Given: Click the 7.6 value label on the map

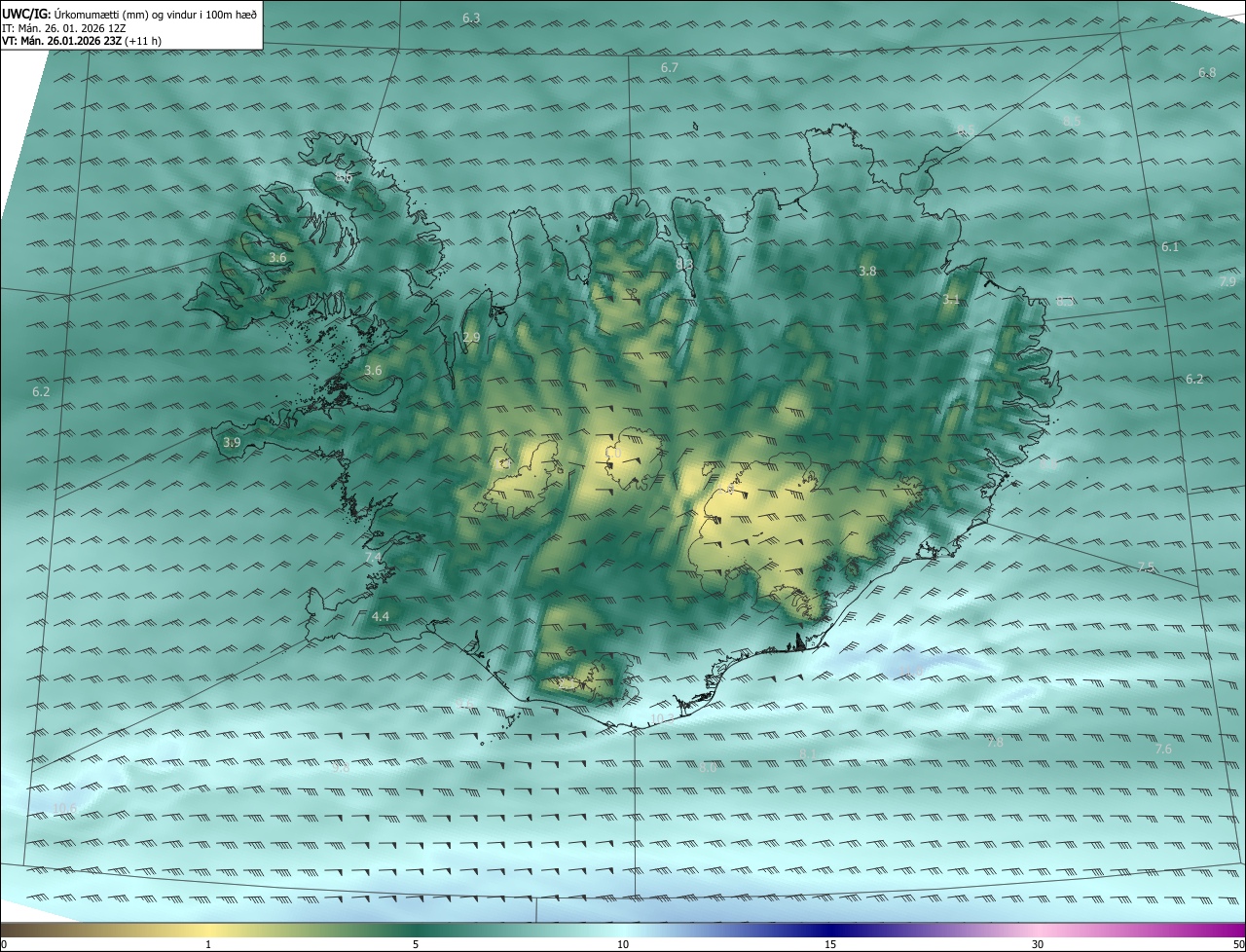Looking at the screenshot, I should tap(1163, 750).
